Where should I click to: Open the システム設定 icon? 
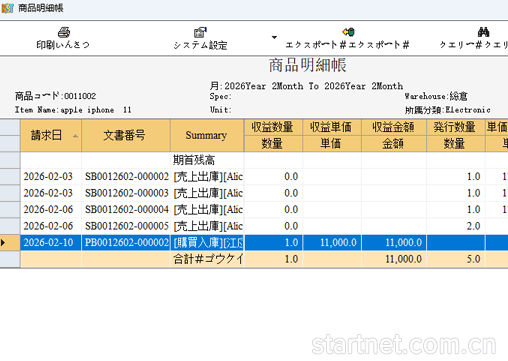[200, 32]
